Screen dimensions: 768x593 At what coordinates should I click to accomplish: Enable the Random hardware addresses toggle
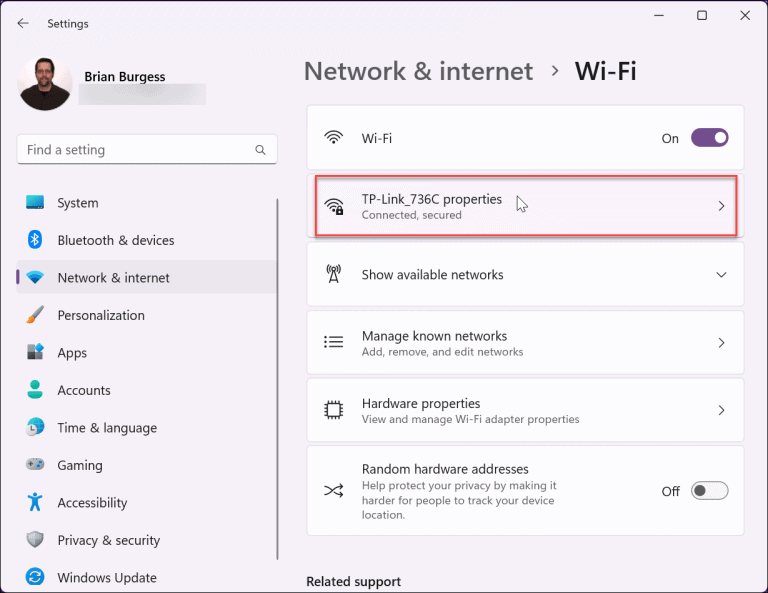[709, 491]
